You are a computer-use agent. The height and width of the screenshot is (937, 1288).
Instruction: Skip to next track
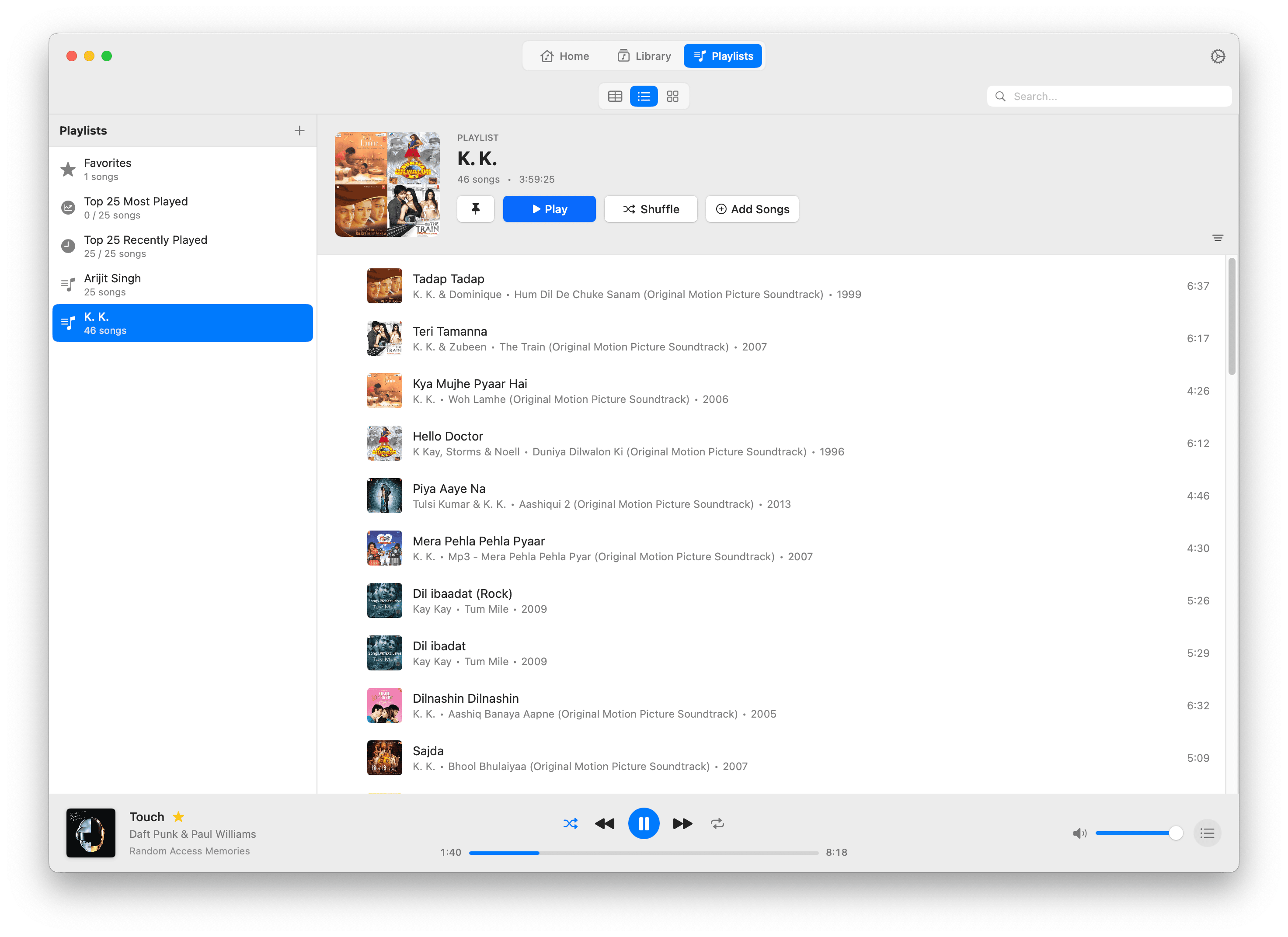(682, 823)
